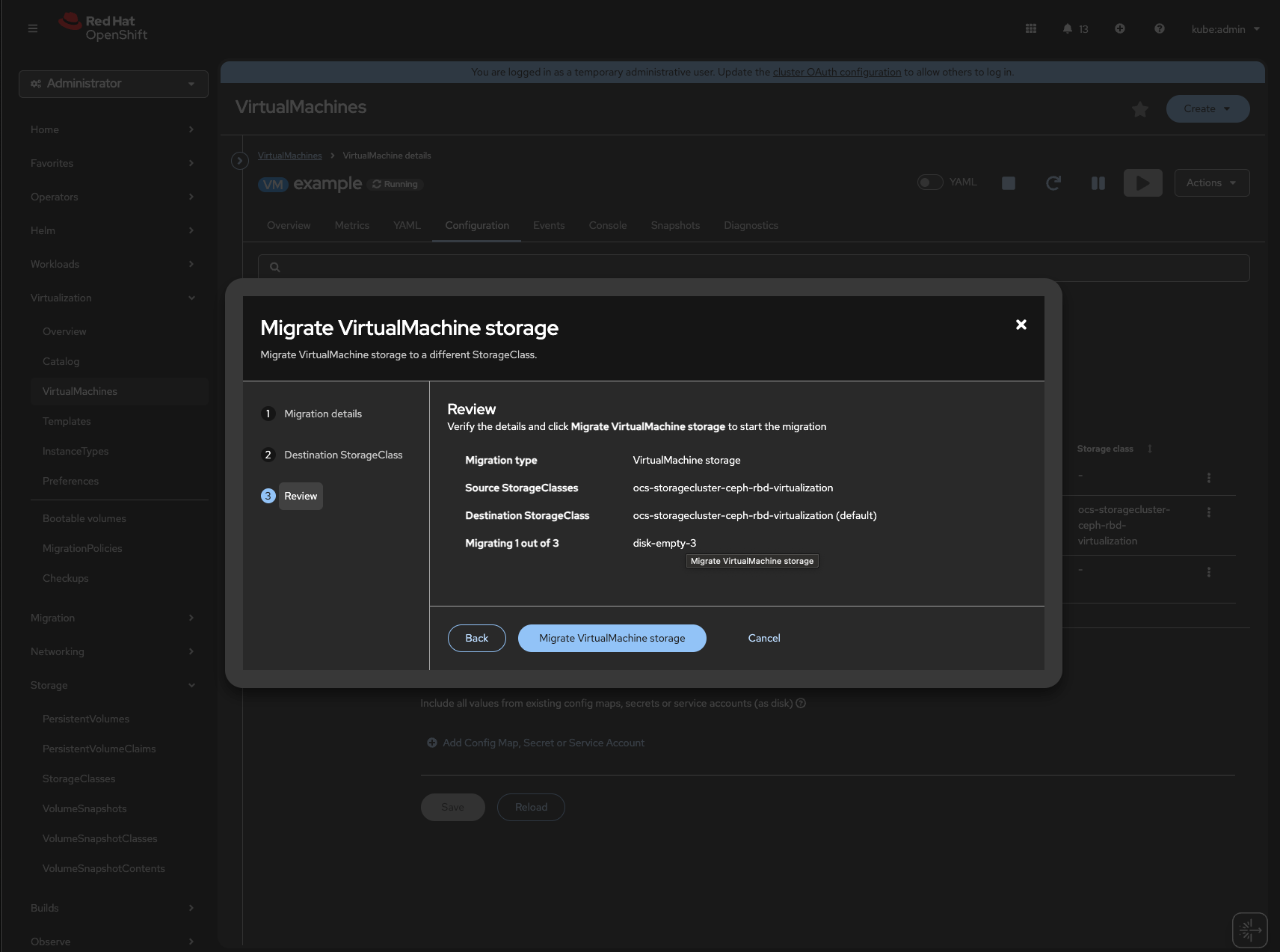Click the start VM play icon
1280x952 pixels.
click(1142, 183)
